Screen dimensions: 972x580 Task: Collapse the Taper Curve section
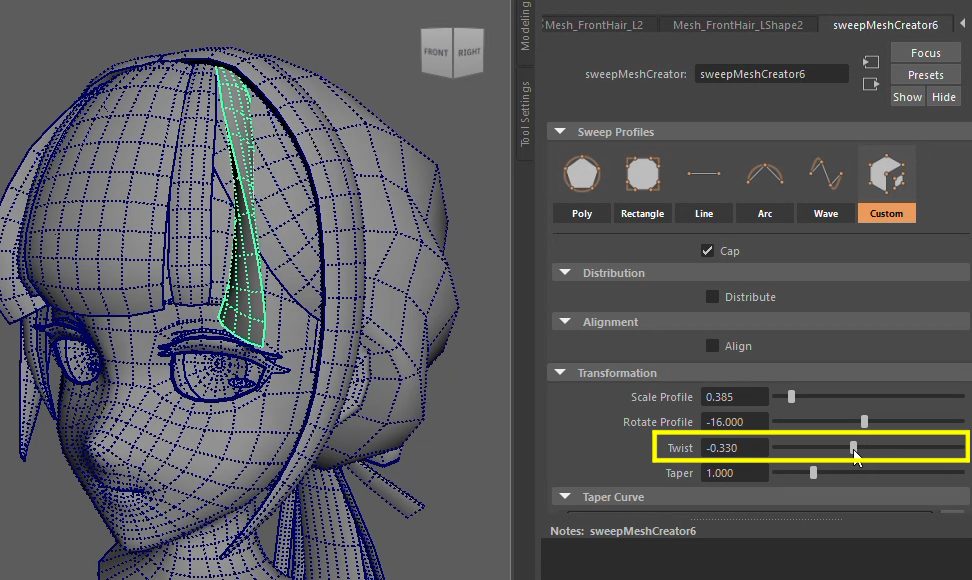563,497
